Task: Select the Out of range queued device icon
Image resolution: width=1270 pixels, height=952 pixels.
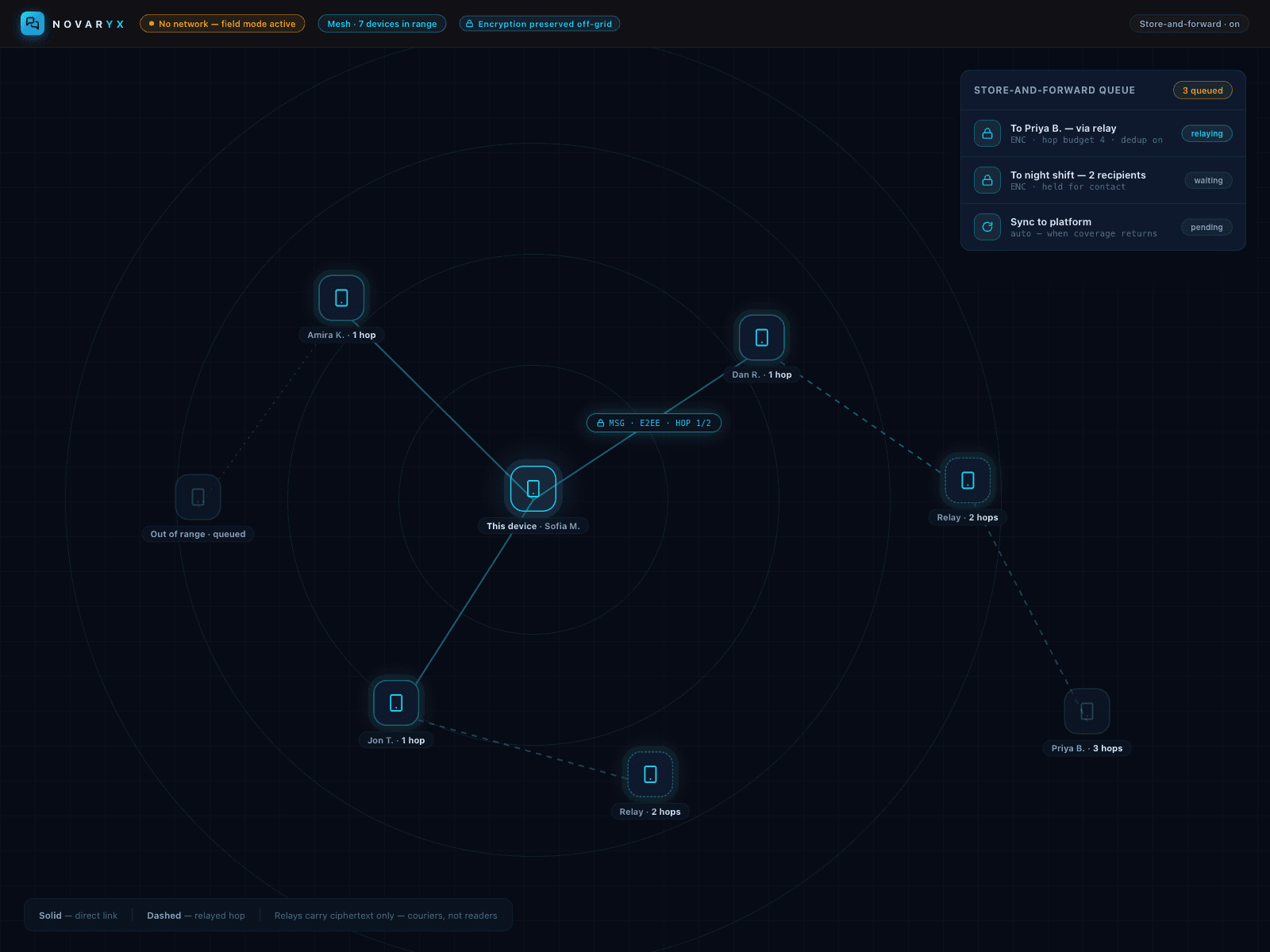Action: (198, 497)
